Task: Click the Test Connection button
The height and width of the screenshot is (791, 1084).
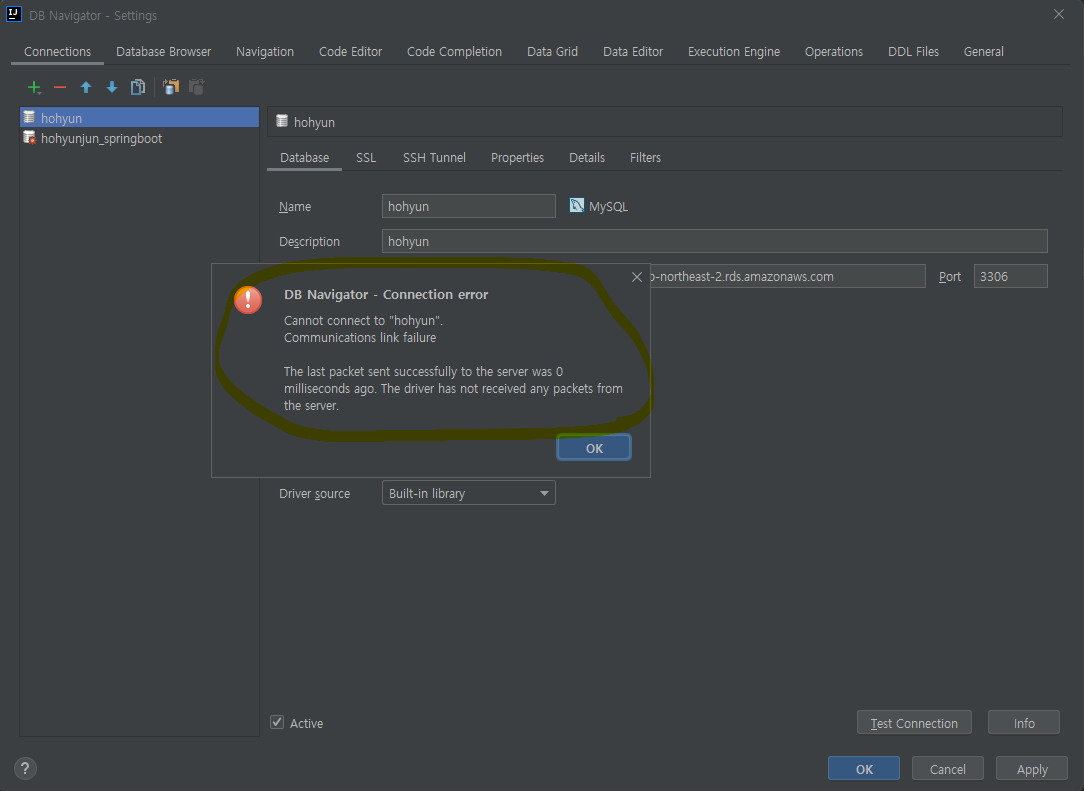Action: coord(914,723)
